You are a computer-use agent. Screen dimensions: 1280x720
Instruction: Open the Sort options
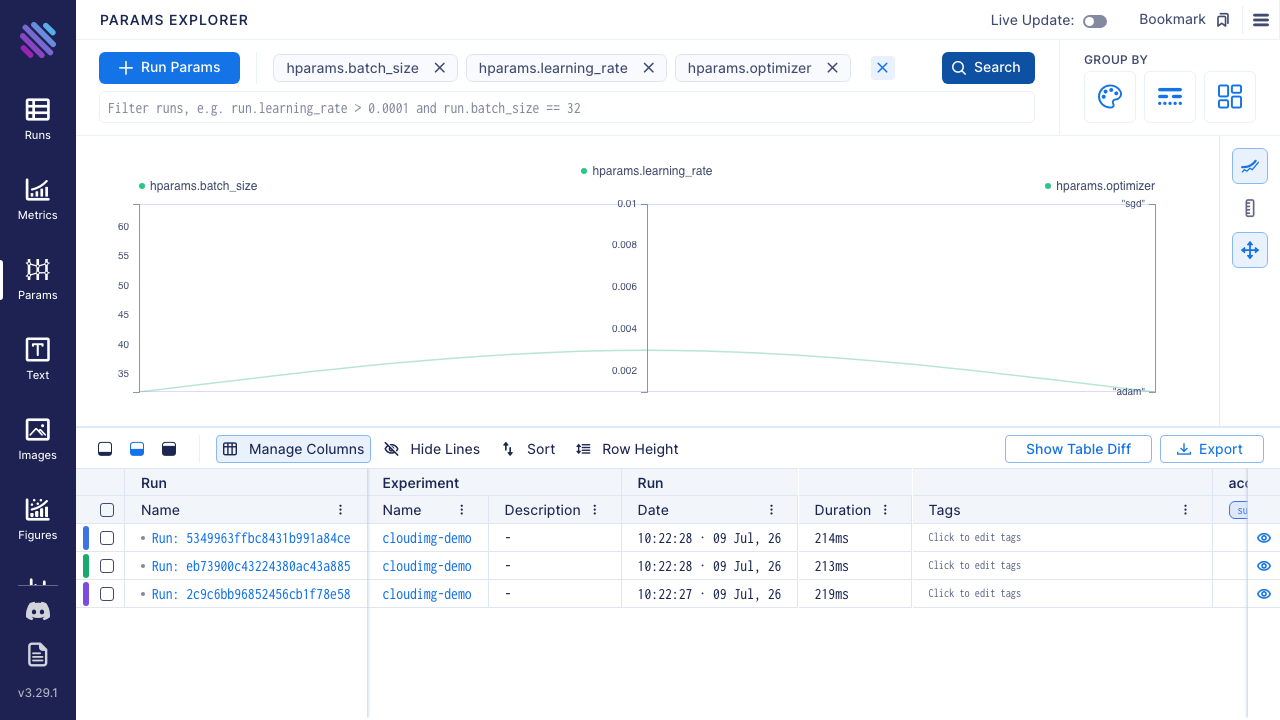coord(528,449)
